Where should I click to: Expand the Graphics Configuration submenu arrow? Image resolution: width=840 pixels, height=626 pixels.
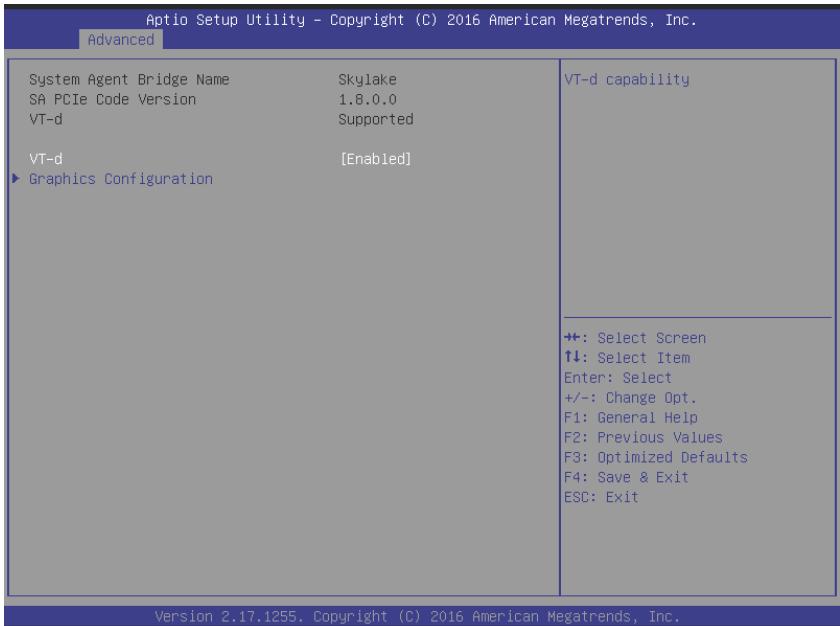(16, 178)
